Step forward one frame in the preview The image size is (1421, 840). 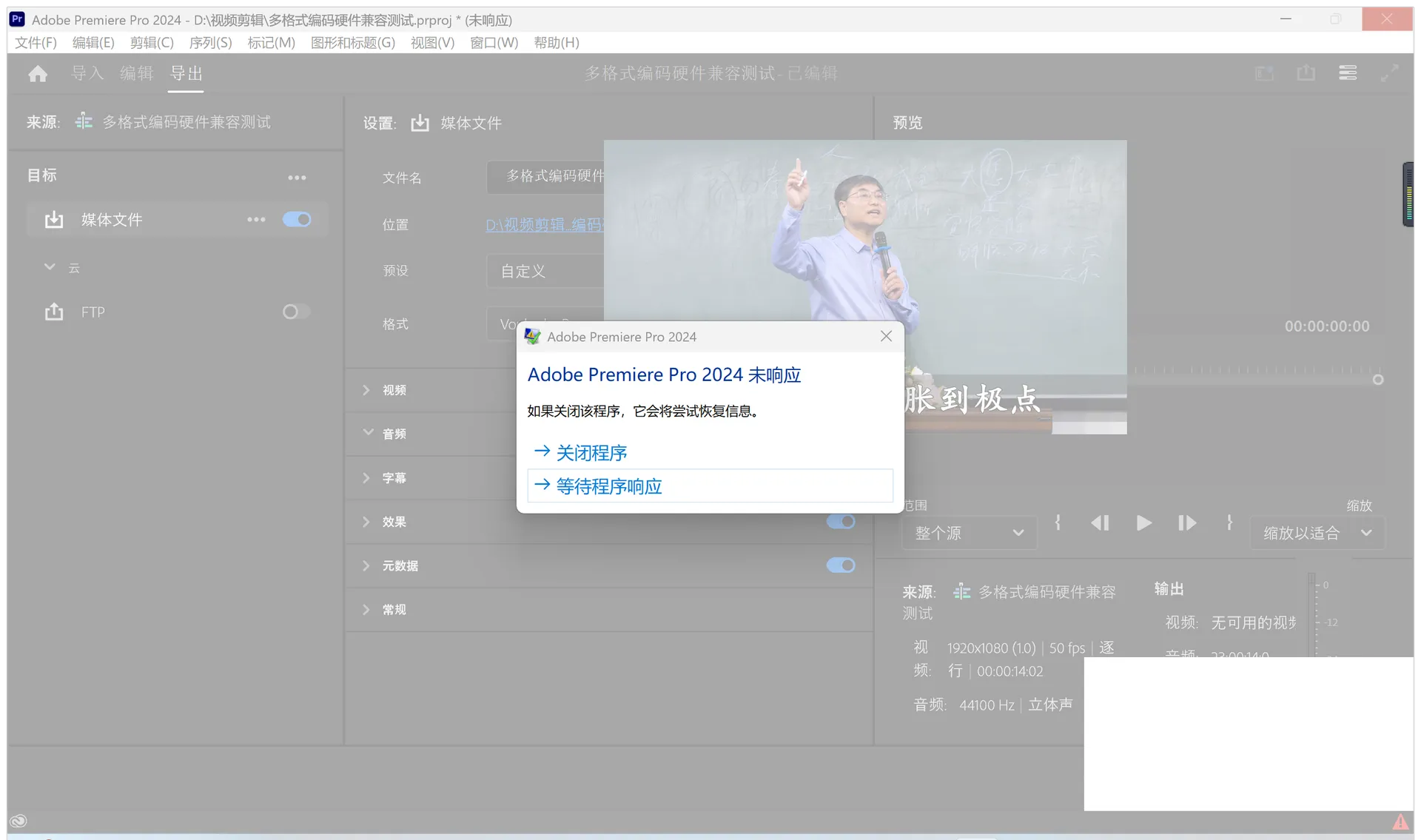click(1186, 523)
